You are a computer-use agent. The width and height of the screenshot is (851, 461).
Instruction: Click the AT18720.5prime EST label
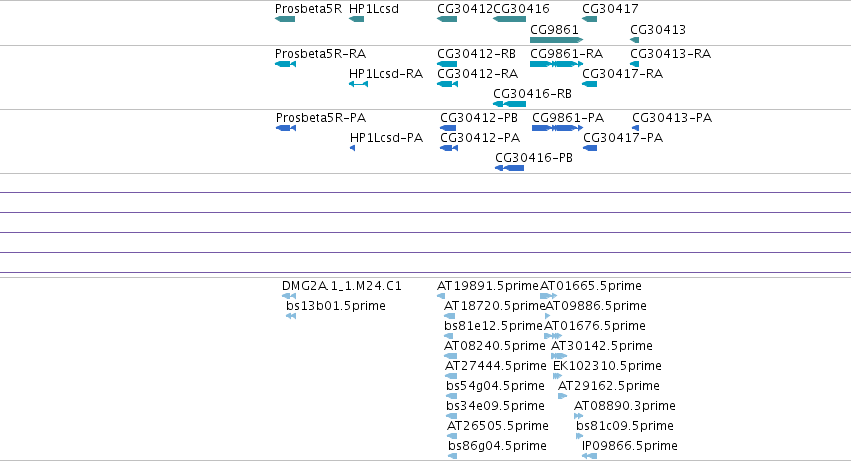pos(495,306)
